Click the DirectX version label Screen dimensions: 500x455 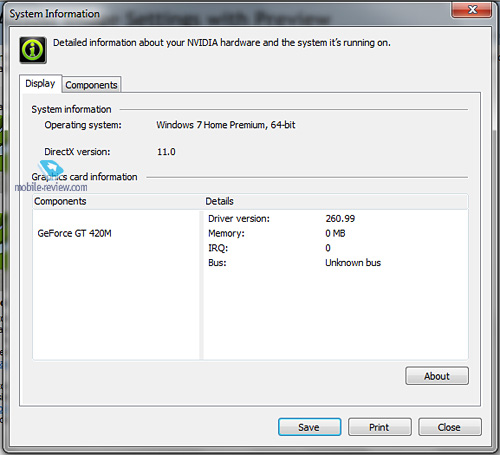pos(77,152)
